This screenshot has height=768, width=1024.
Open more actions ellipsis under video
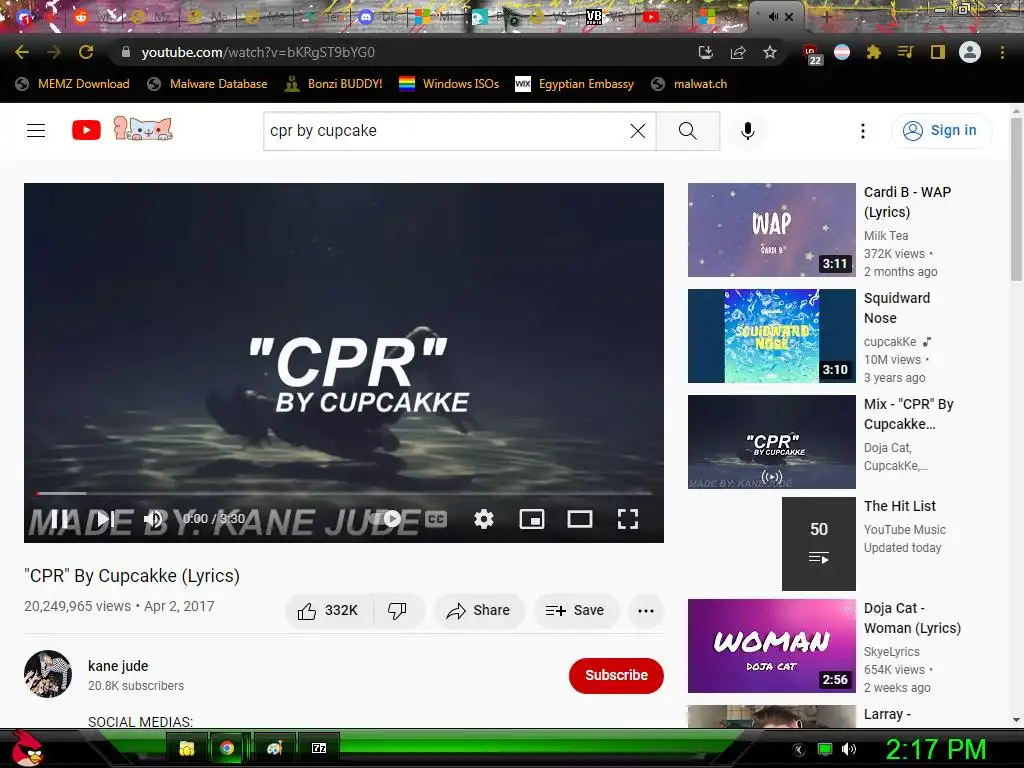646,611
